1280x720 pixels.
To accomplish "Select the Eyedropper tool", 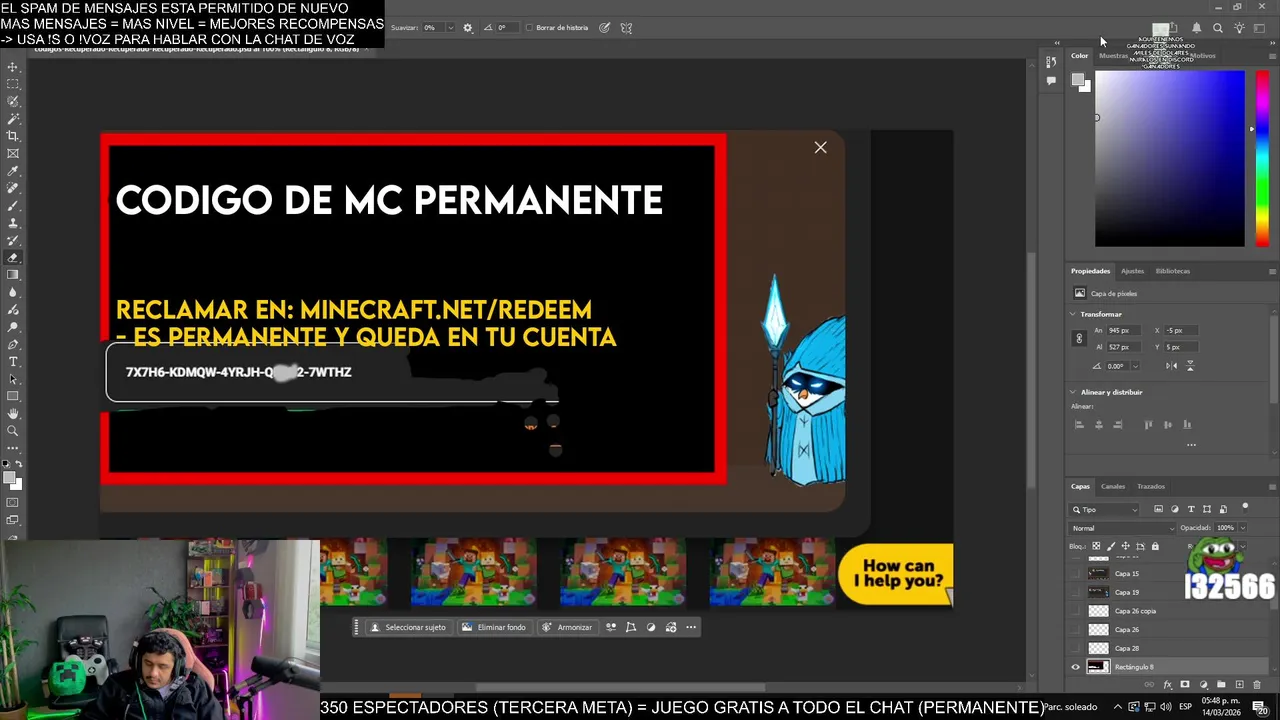I will tap(13, 171).
